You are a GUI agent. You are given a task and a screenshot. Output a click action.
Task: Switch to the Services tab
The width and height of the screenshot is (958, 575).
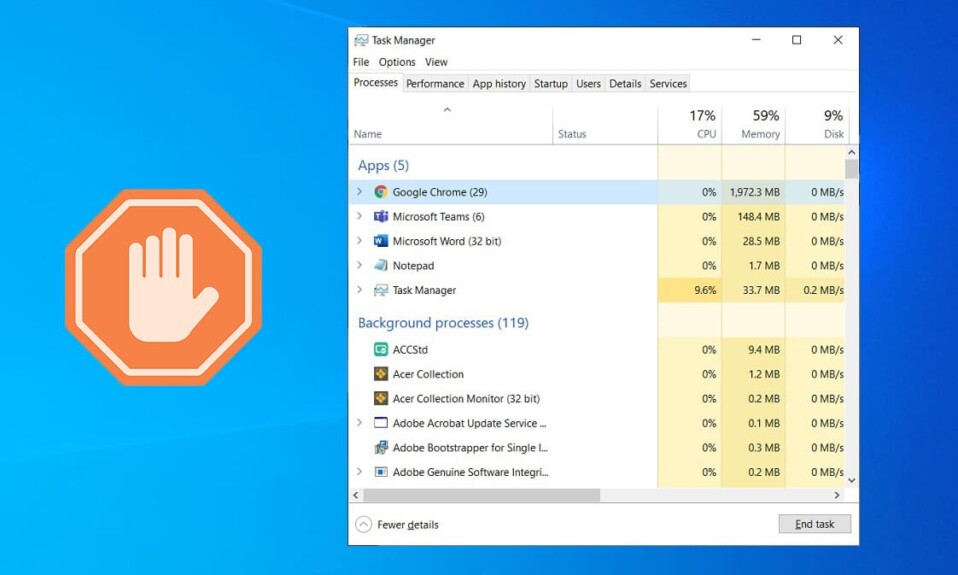point(668,84)
